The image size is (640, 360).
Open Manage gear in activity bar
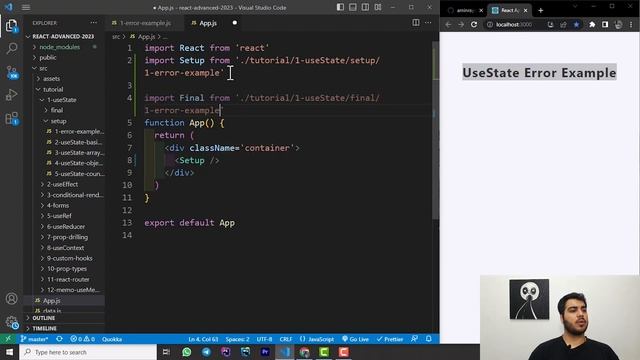[11, 322]
